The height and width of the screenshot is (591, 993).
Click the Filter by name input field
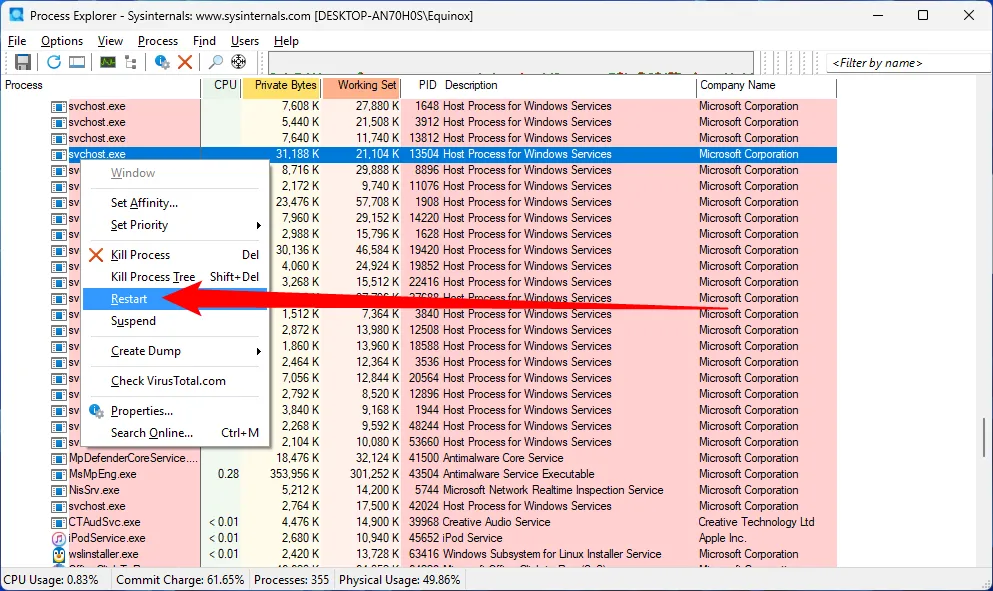[905, 63]
